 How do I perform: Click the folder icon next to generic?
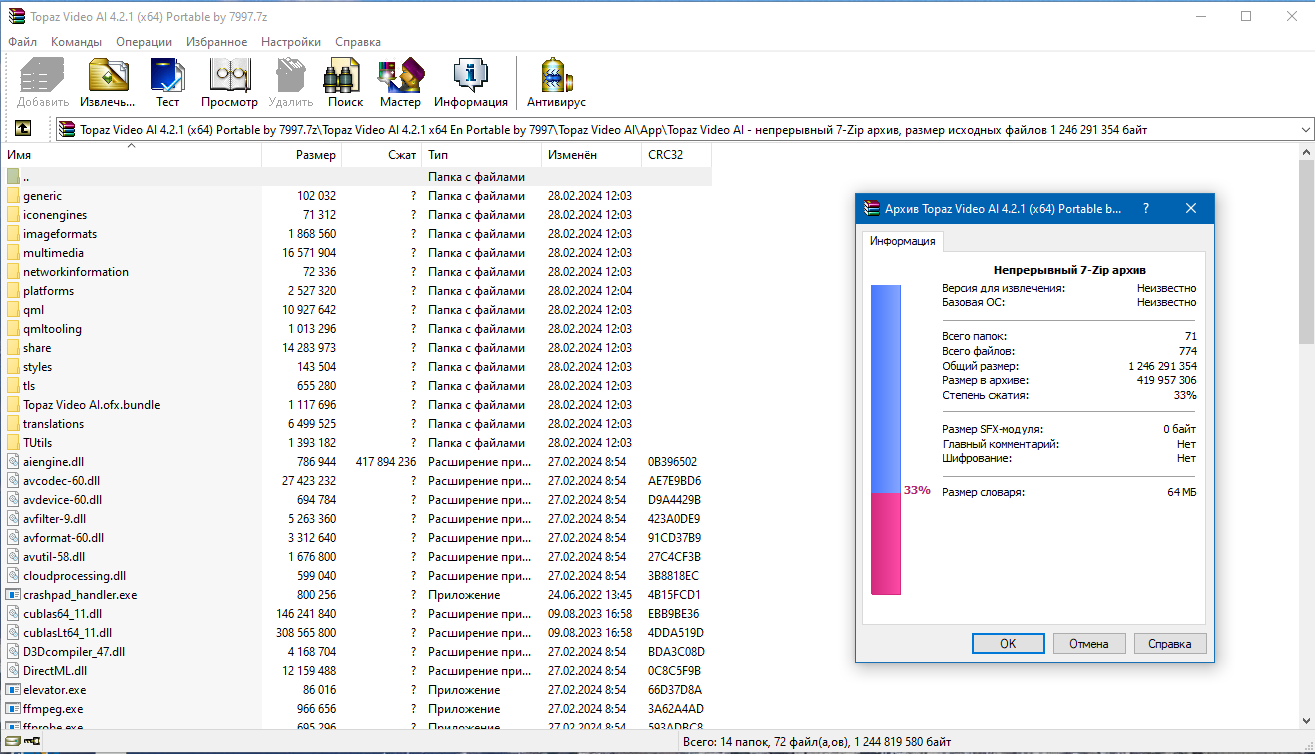point(13,196)
